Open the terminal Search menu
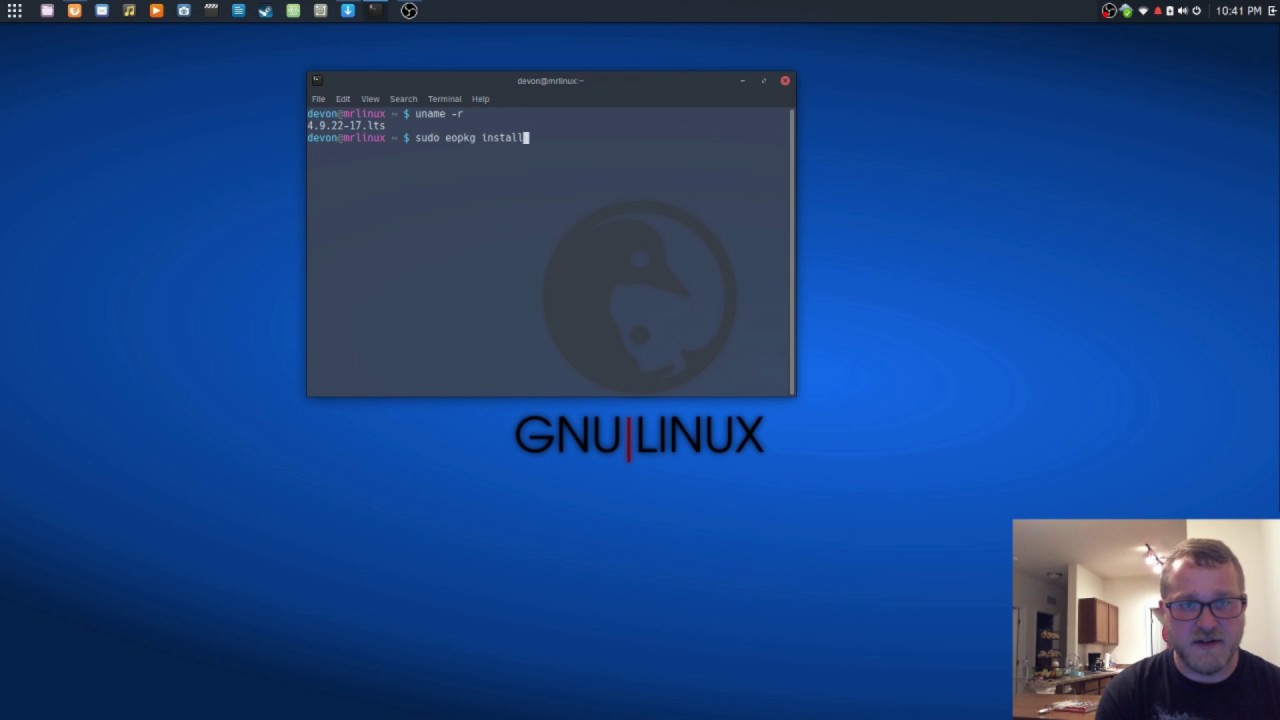The image size is (1280, 720). [403, 99]
